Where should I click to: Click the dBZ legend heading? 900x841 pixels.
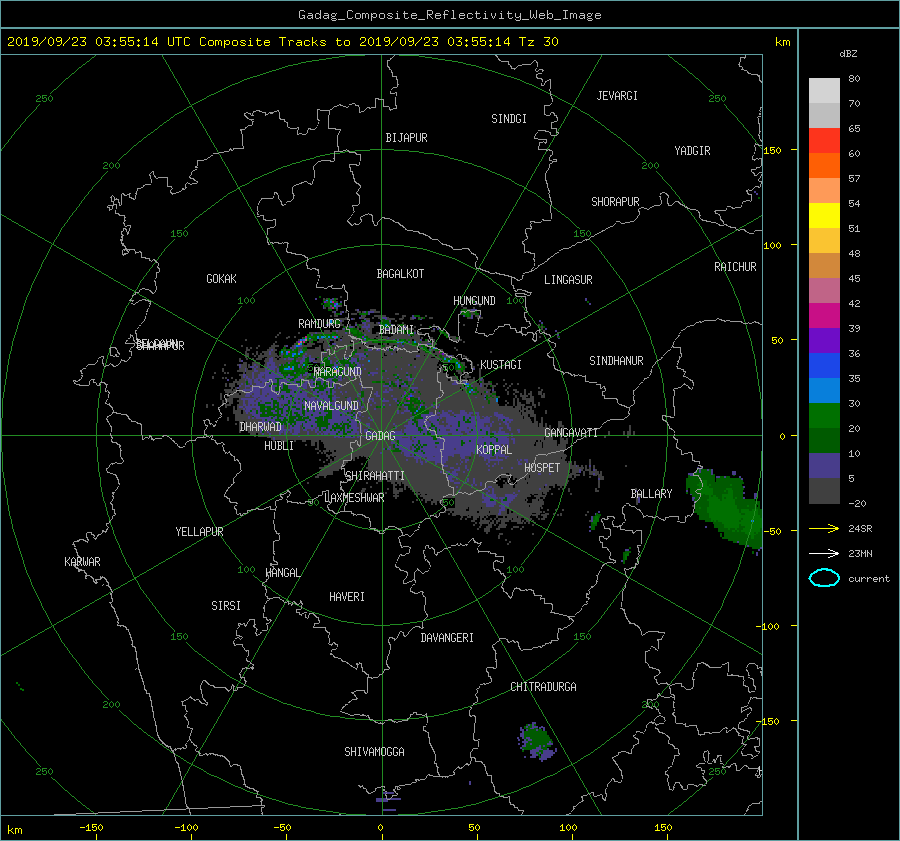(x=848, y=53)
